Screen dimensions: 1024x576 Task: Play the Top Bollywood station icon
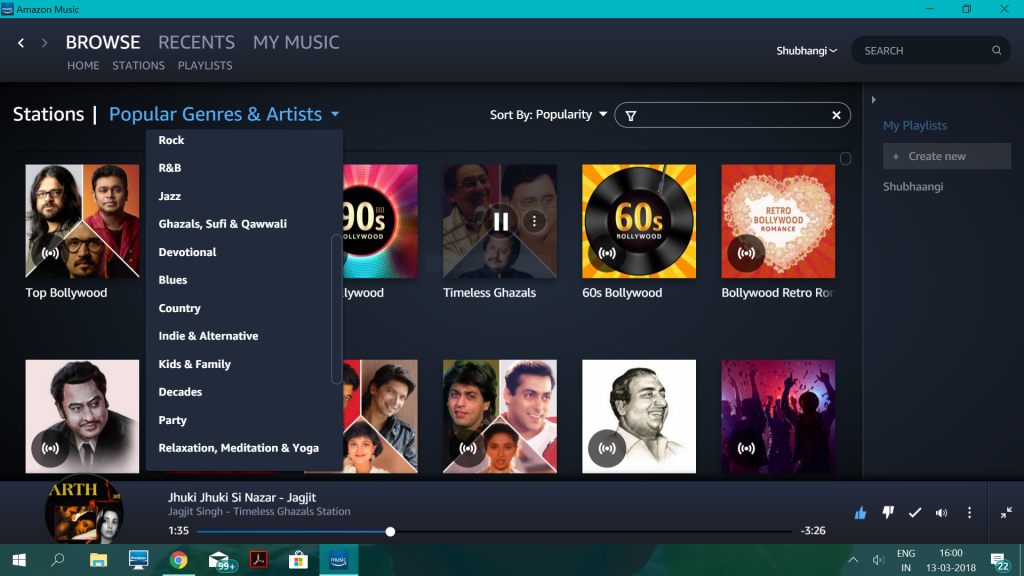click(50, 253)
